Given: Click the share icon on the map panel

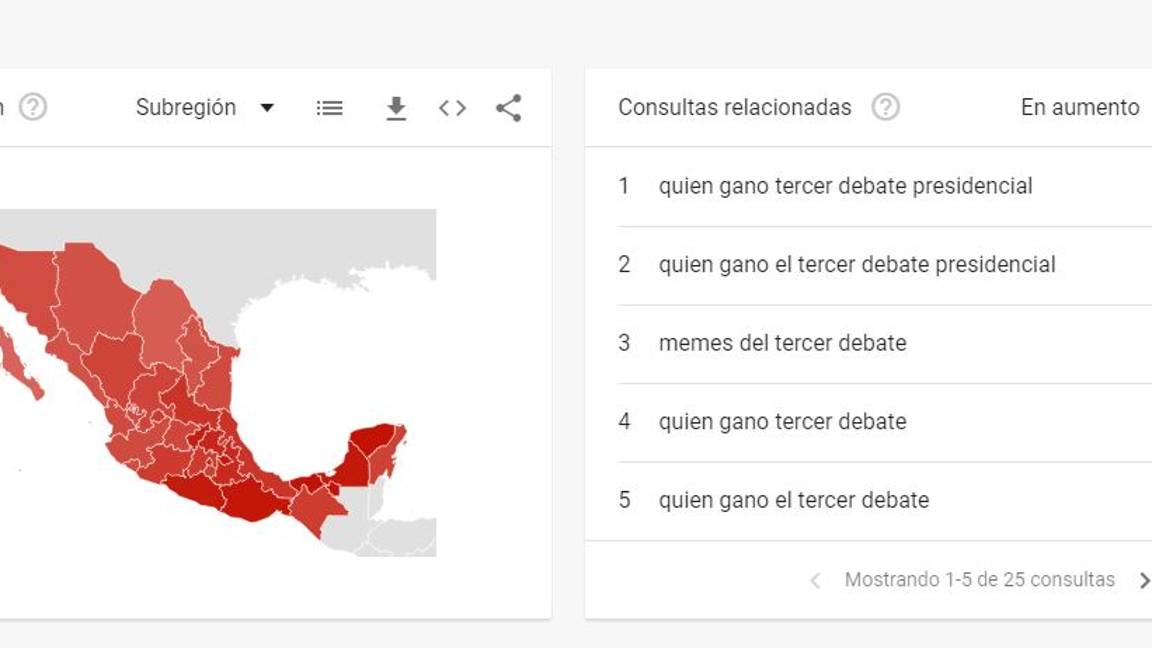Looking at the screenshot, I should [x=508, y=107].
